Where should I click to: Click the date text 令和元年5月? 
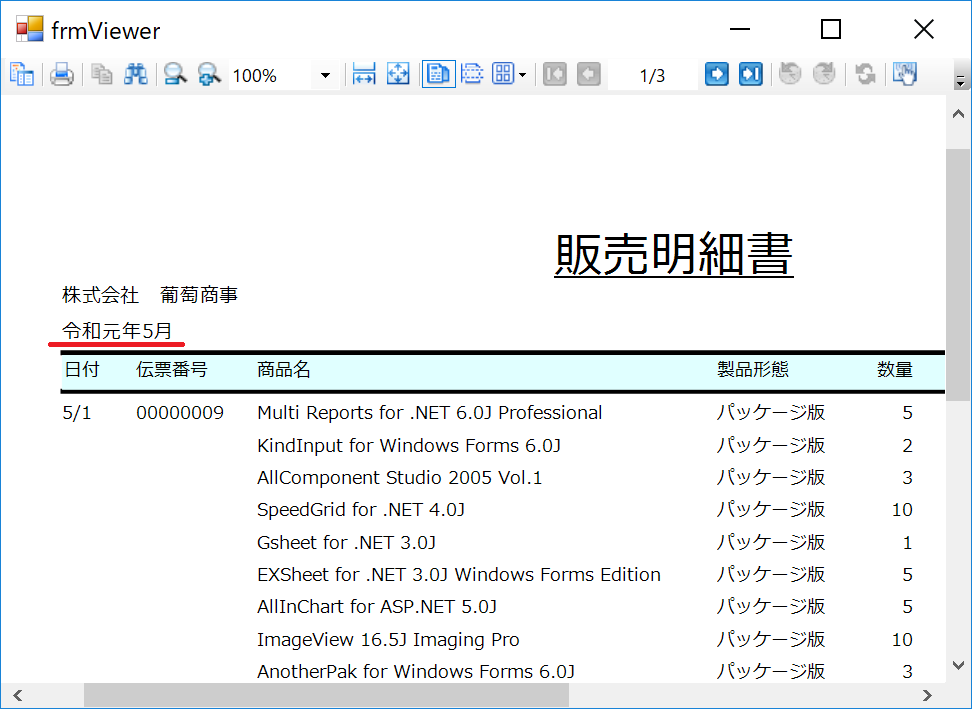pos(117,331)
